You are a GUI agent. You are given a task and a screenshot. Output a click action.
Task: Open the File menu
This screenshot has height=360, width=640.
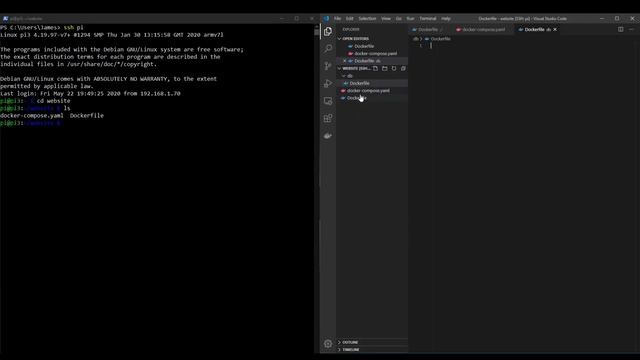coord(338,18)
